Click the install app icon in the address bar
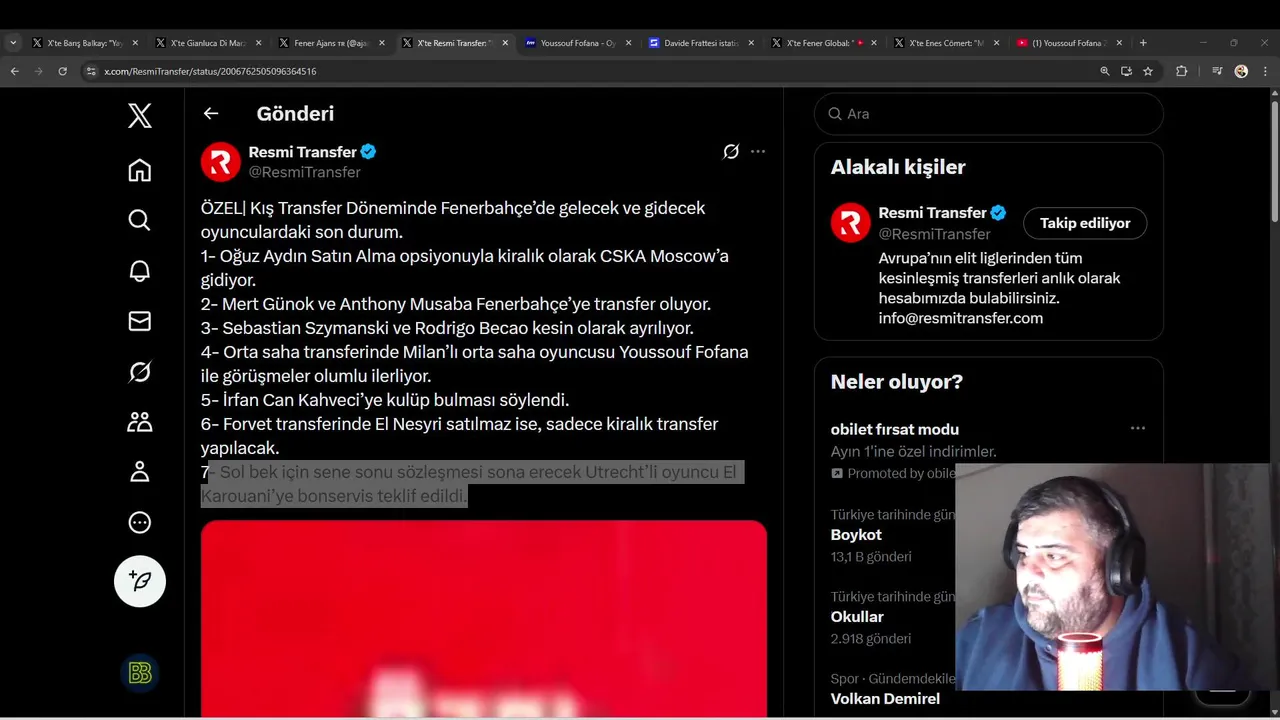This screenshot has height=720, width=1280. click(1127, 71)
